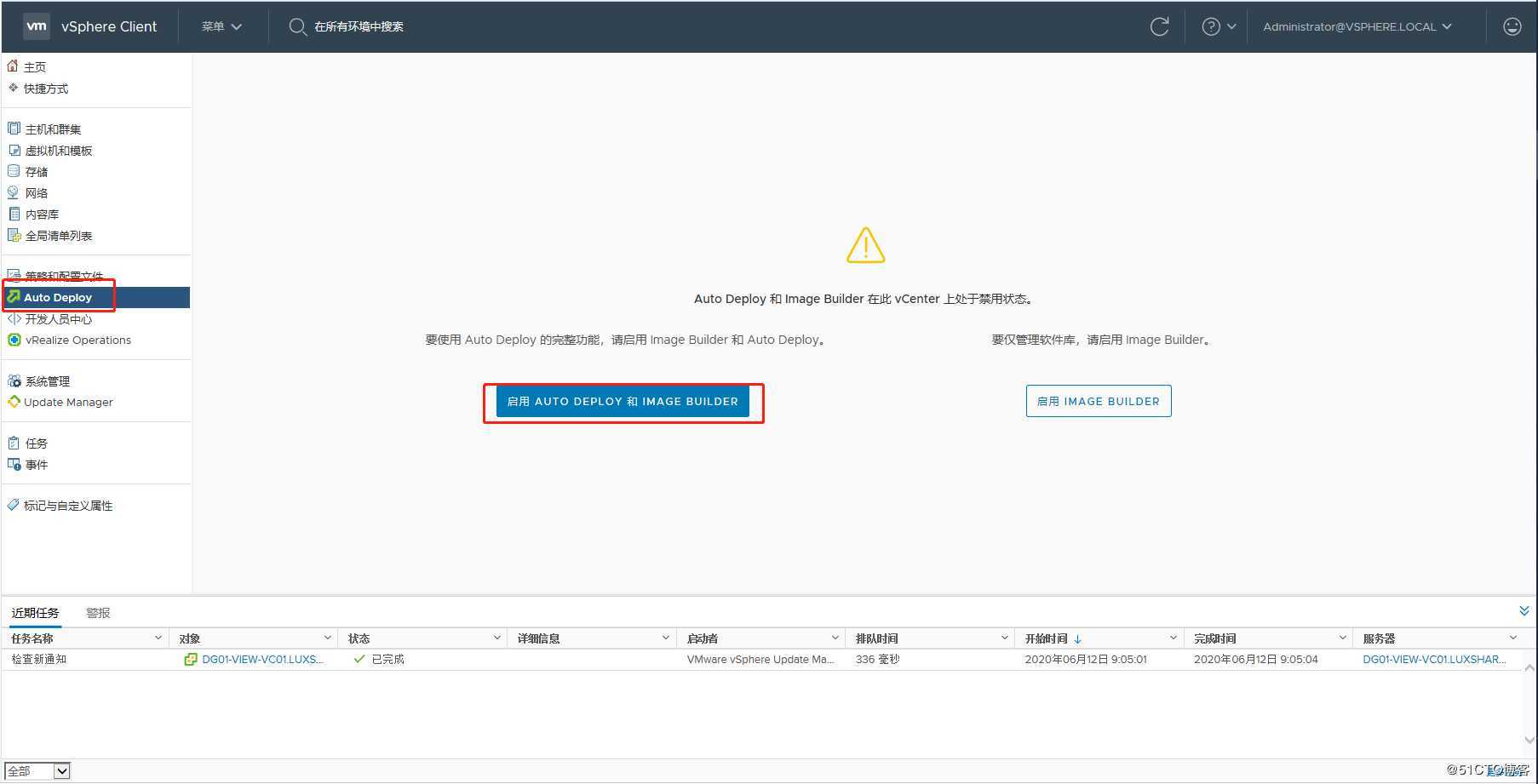Click the 启用 IMAGE BUILDER button
The width and height of the screenshot is (1538, 784).
1099,401
